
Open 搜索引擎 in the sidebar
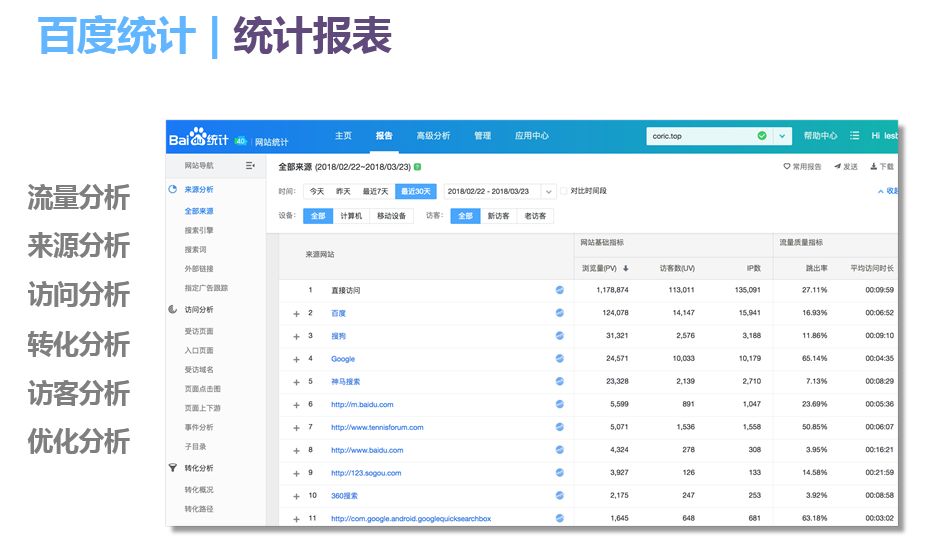point(199,230)
